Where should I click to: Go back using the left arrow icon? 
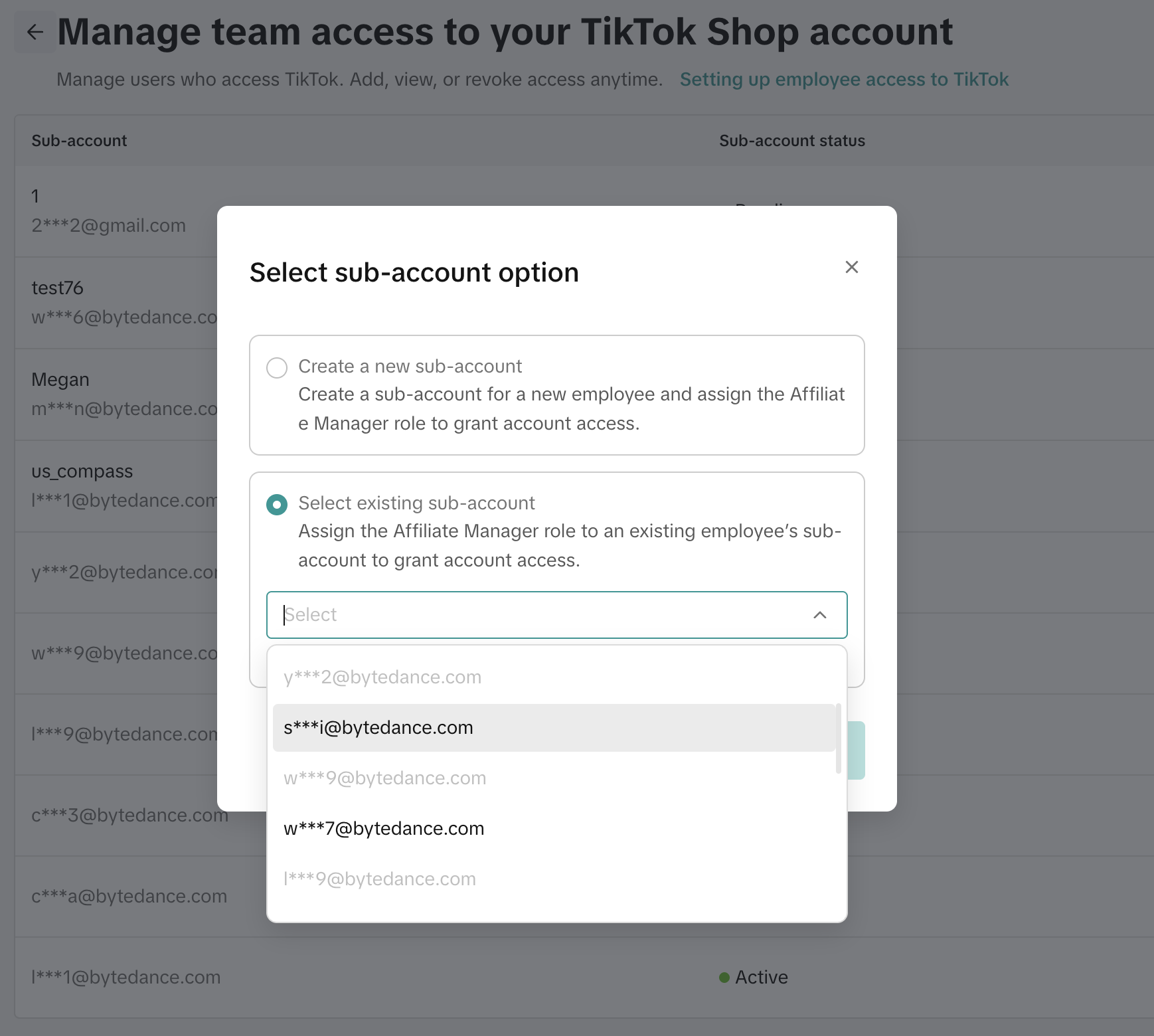(x=35, y=32)
